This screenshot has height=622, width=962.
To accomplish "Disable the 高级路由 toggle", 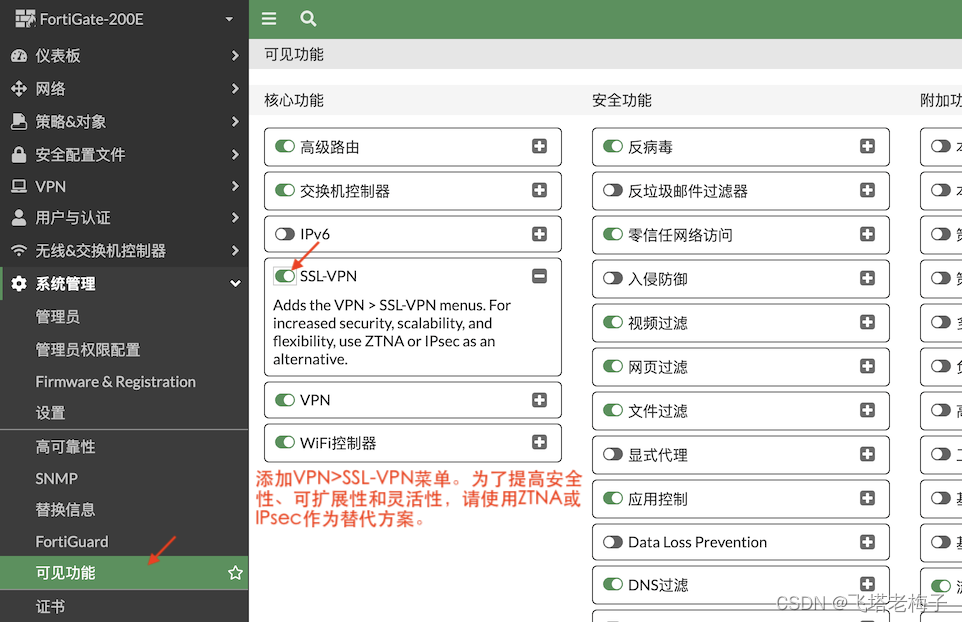I will pos(285,147).
